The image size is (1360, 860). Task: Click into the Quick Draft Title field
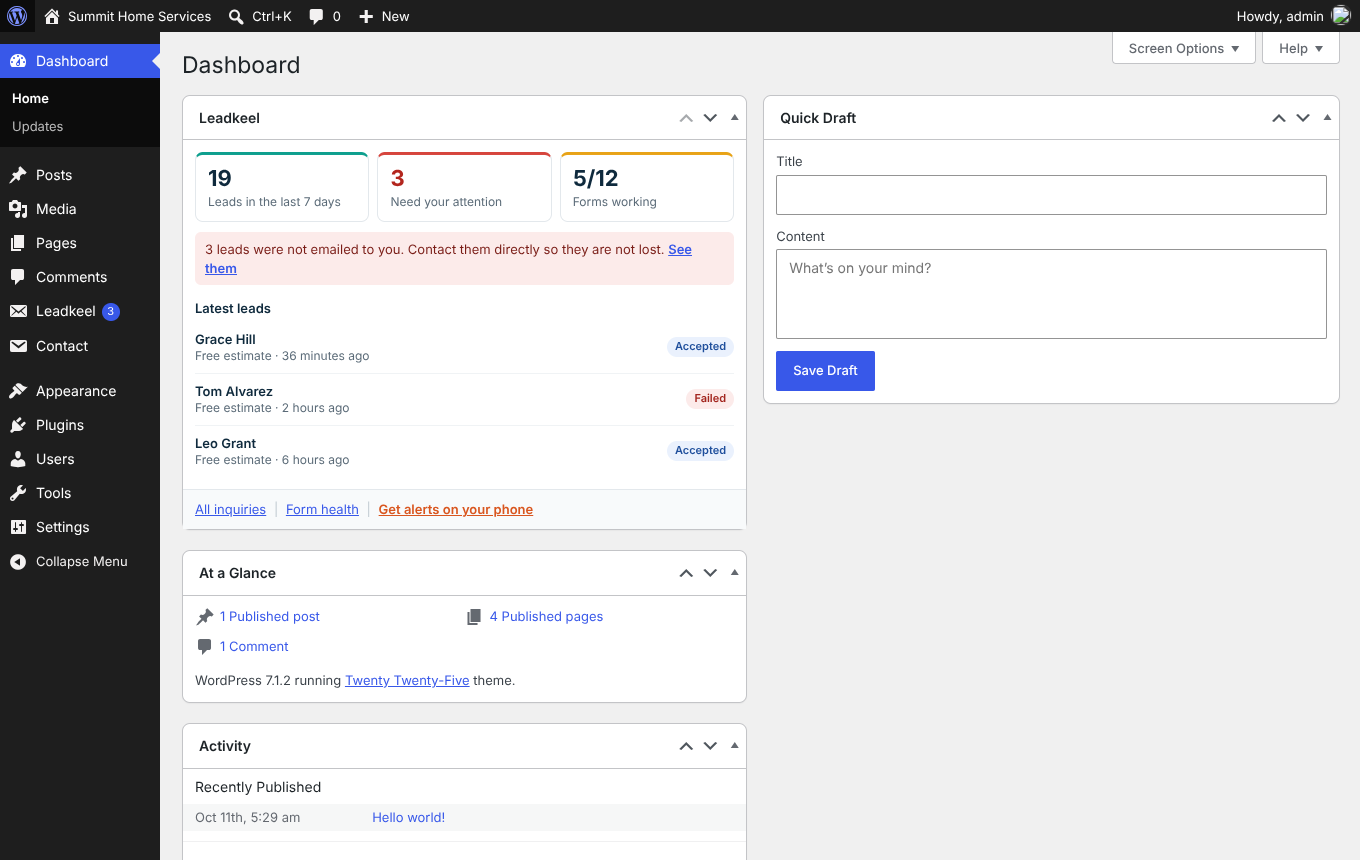[x=1051, y=195]
